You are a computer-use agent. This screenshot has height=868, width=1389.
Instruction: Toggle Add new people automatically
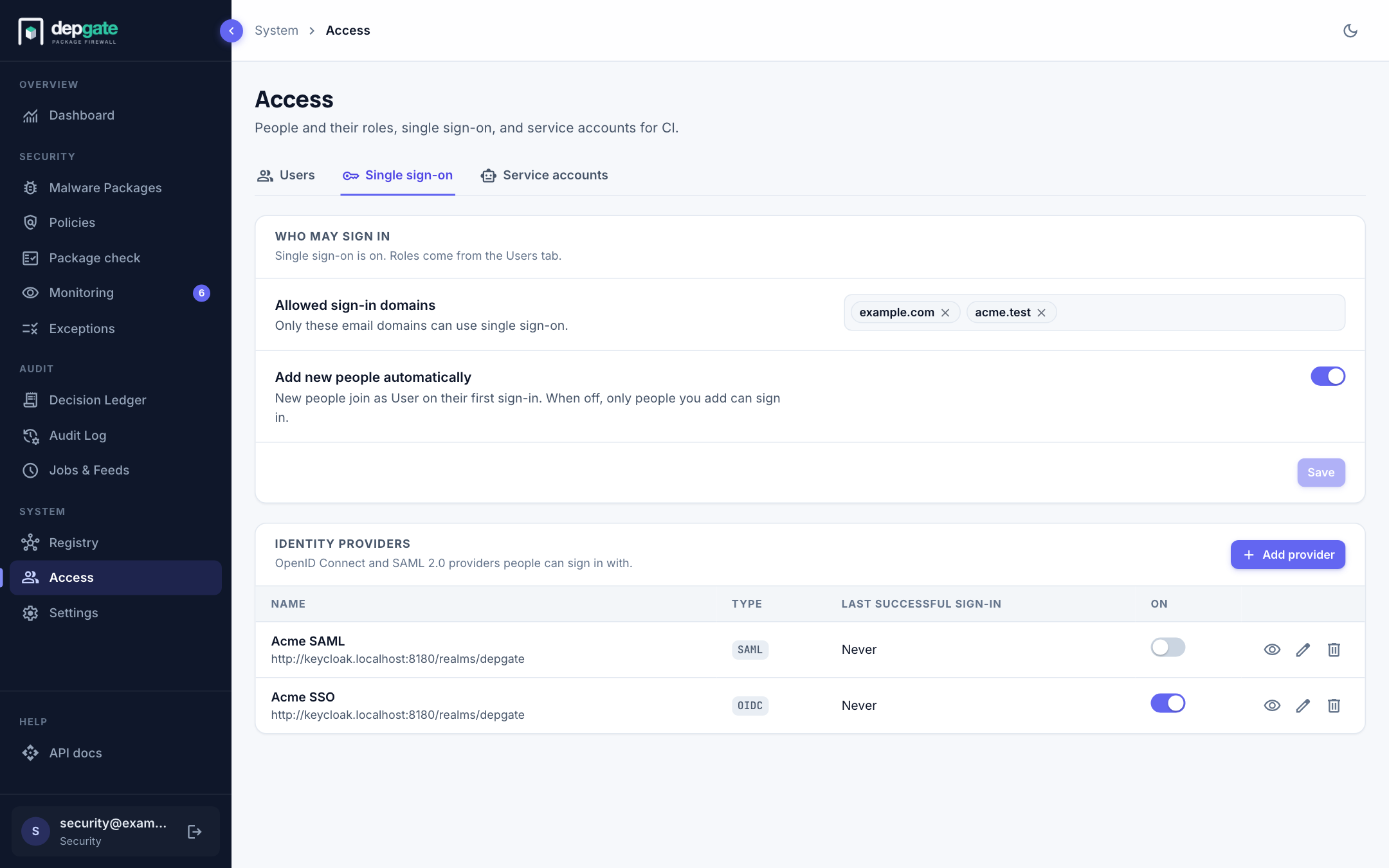(1328, 376)
